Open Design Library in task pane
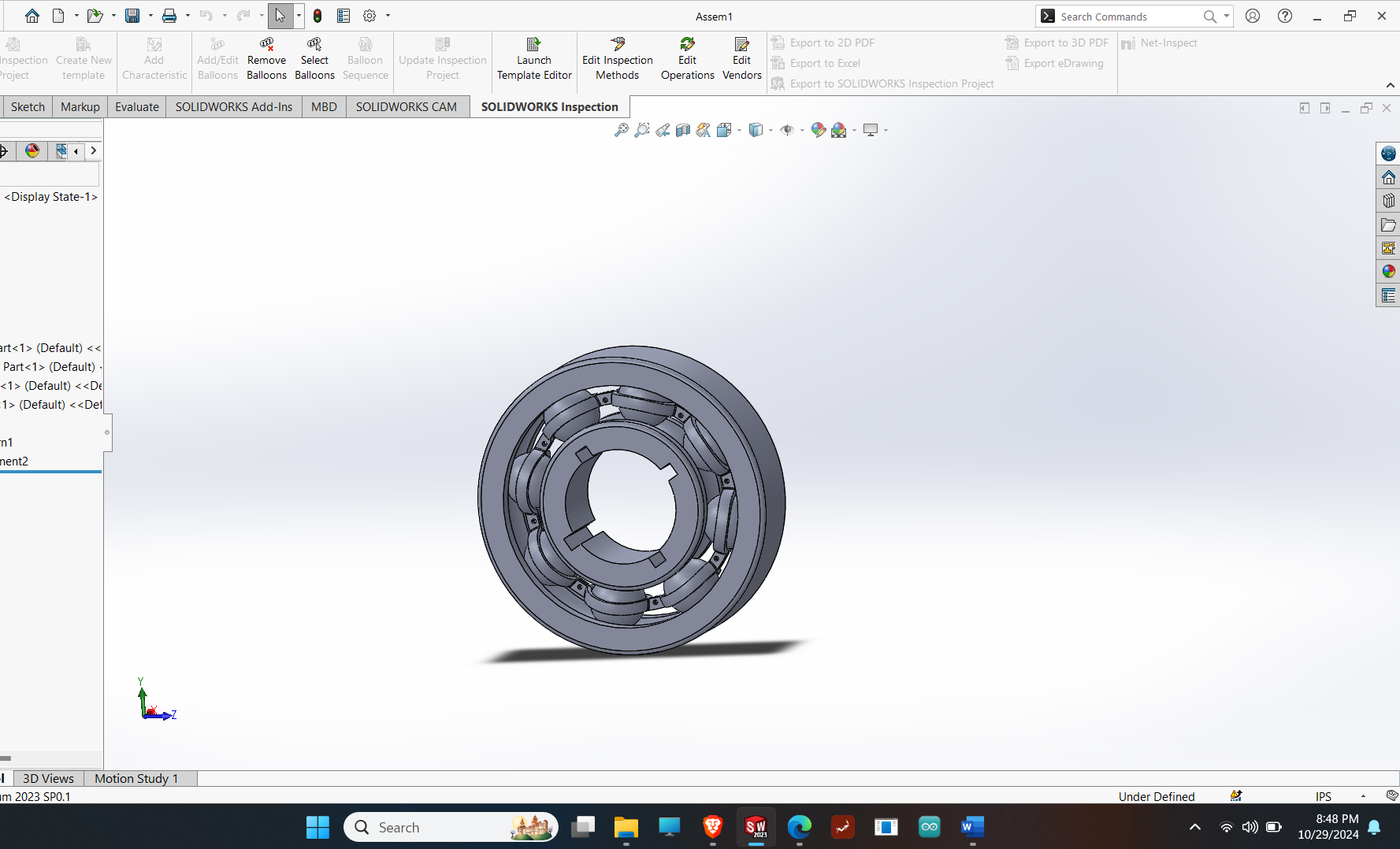 point(1388,201)
